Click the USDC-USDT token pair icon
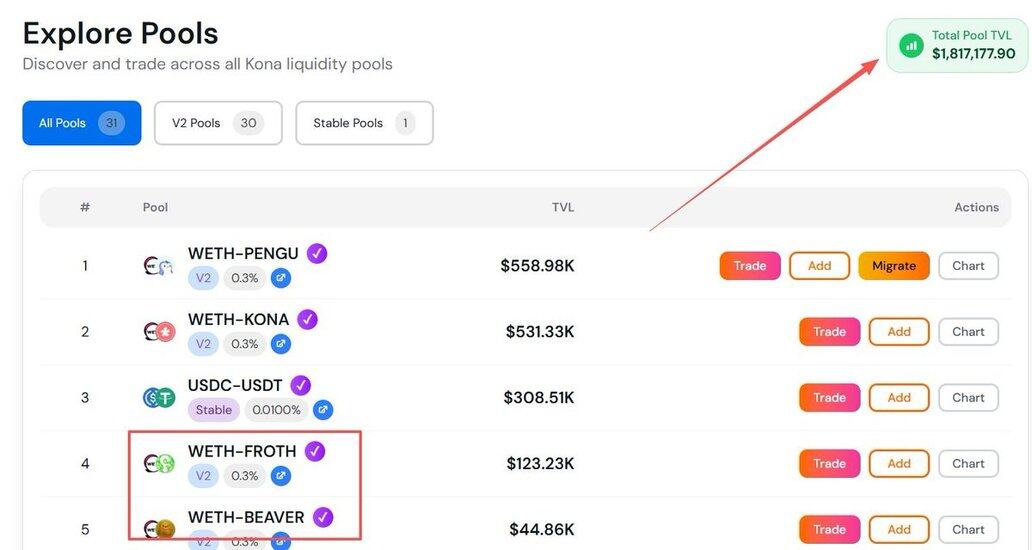Viewport: 1032px width, 550px height. tap(159, 398)
